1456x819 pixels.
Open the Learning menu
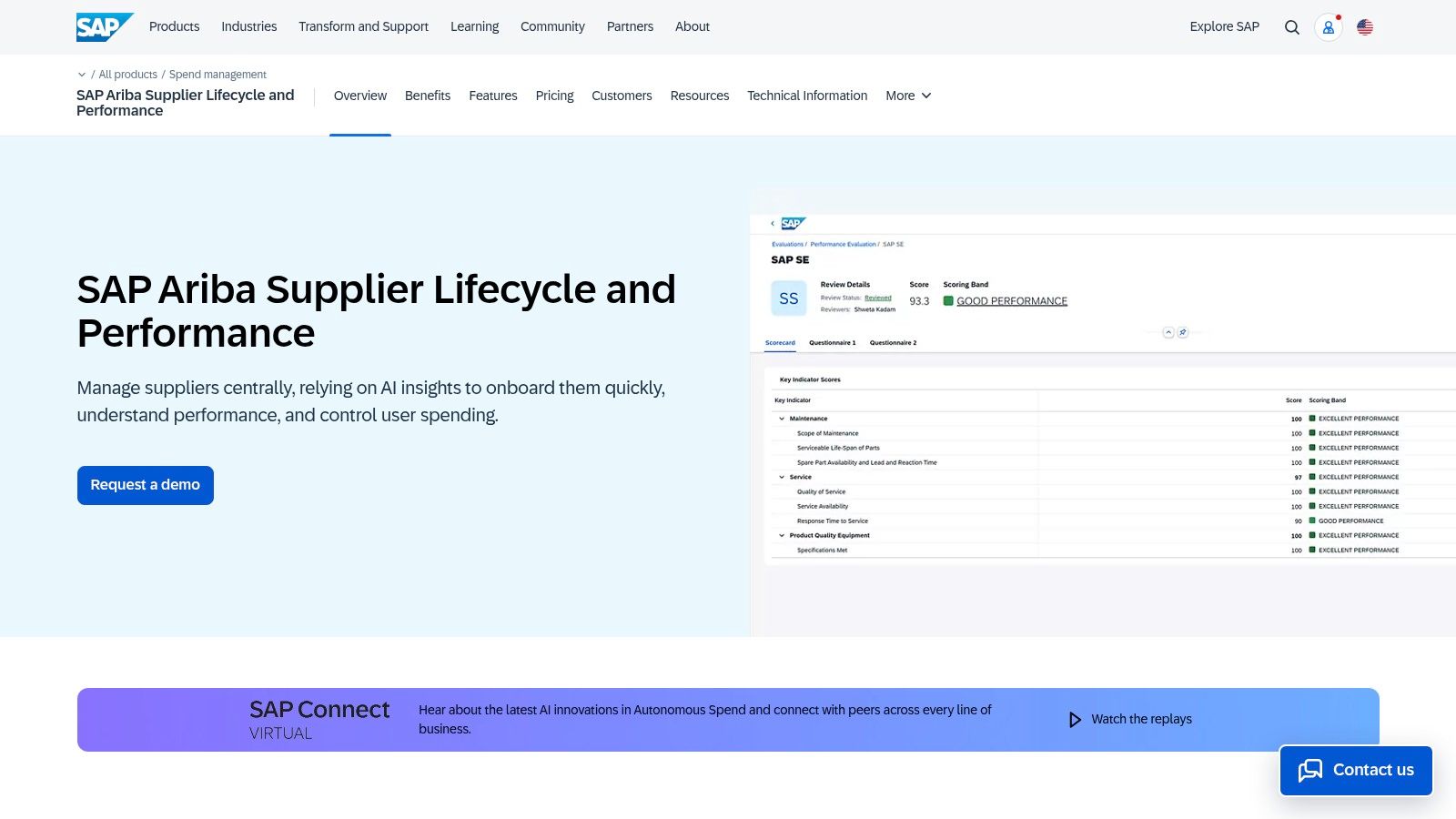coord(474,26)
